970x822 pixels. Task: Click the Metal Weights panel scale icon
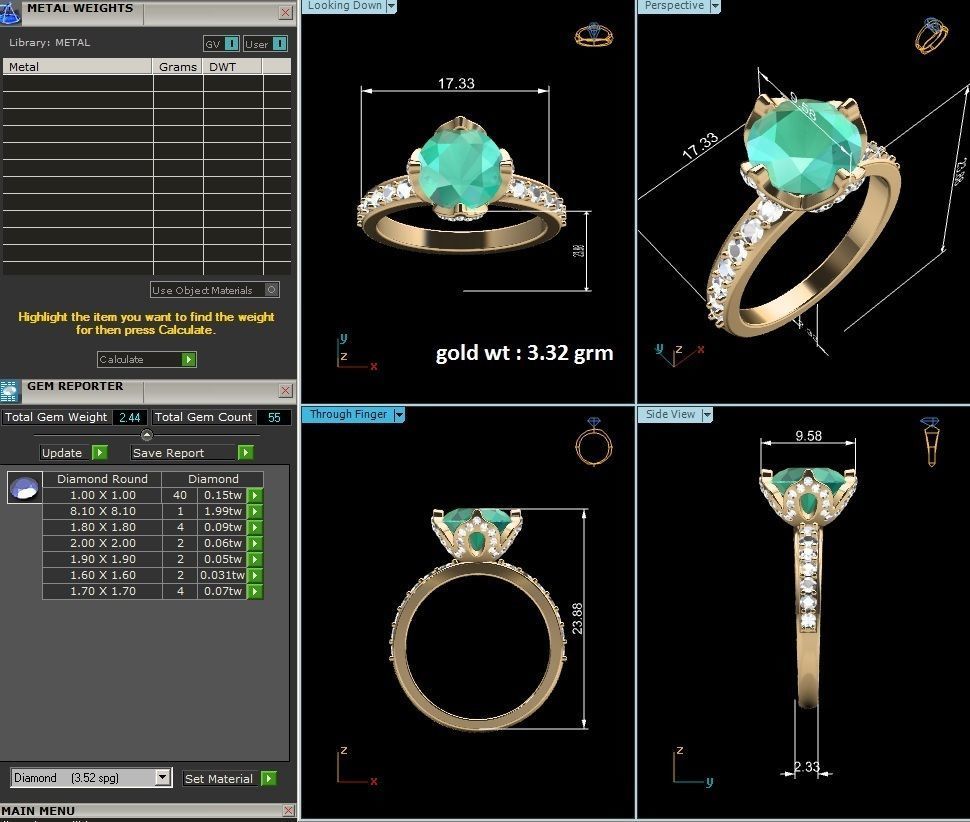tap(9, 12)
